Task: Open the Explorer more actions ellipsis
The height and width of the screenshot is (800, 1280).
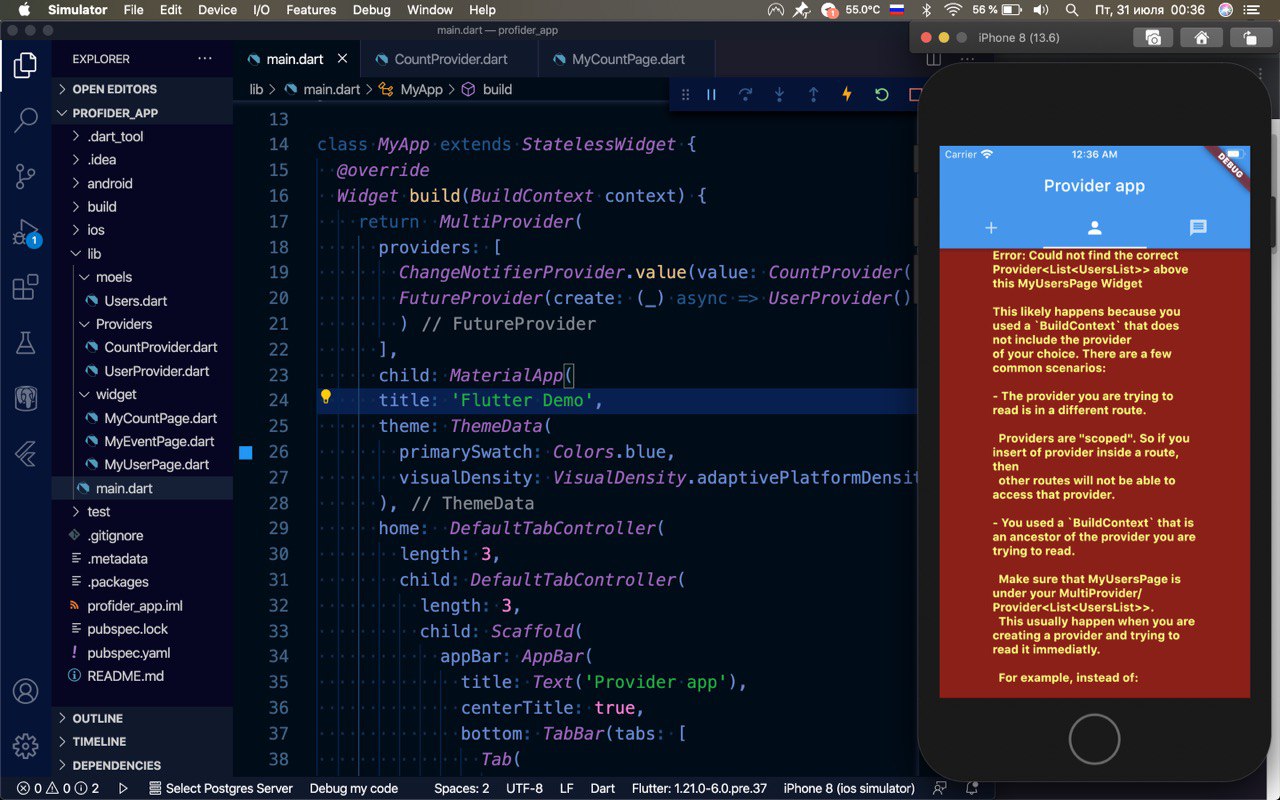Action: [x=205, y=59]
